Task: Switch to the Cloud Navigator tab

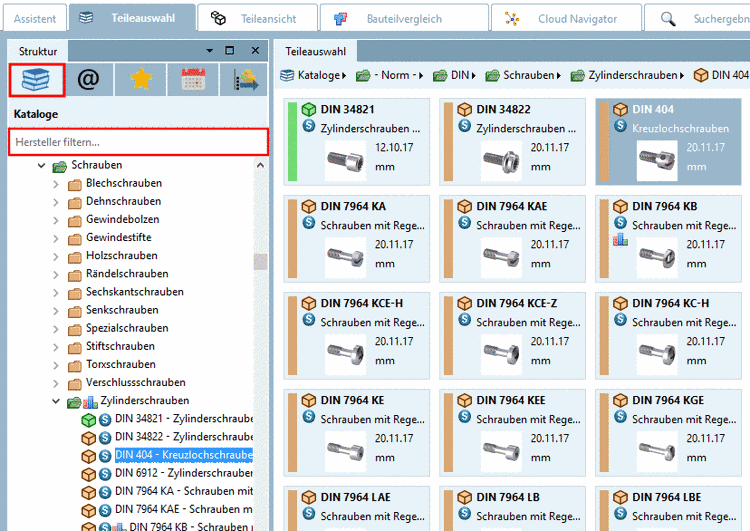Action: coord(566,19)
